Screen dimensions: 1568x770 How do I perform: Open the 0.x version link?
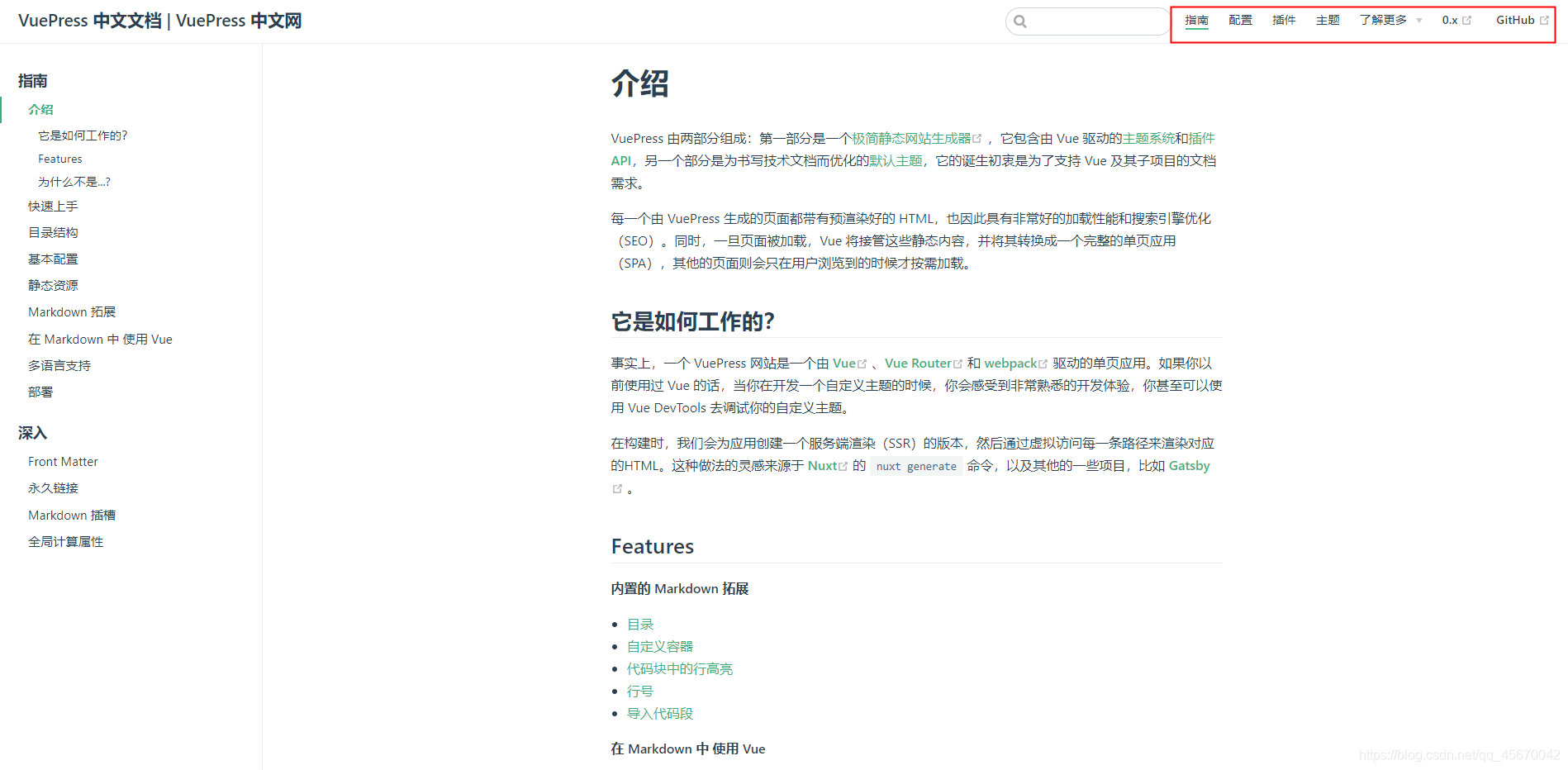[x=1456, y=21]
